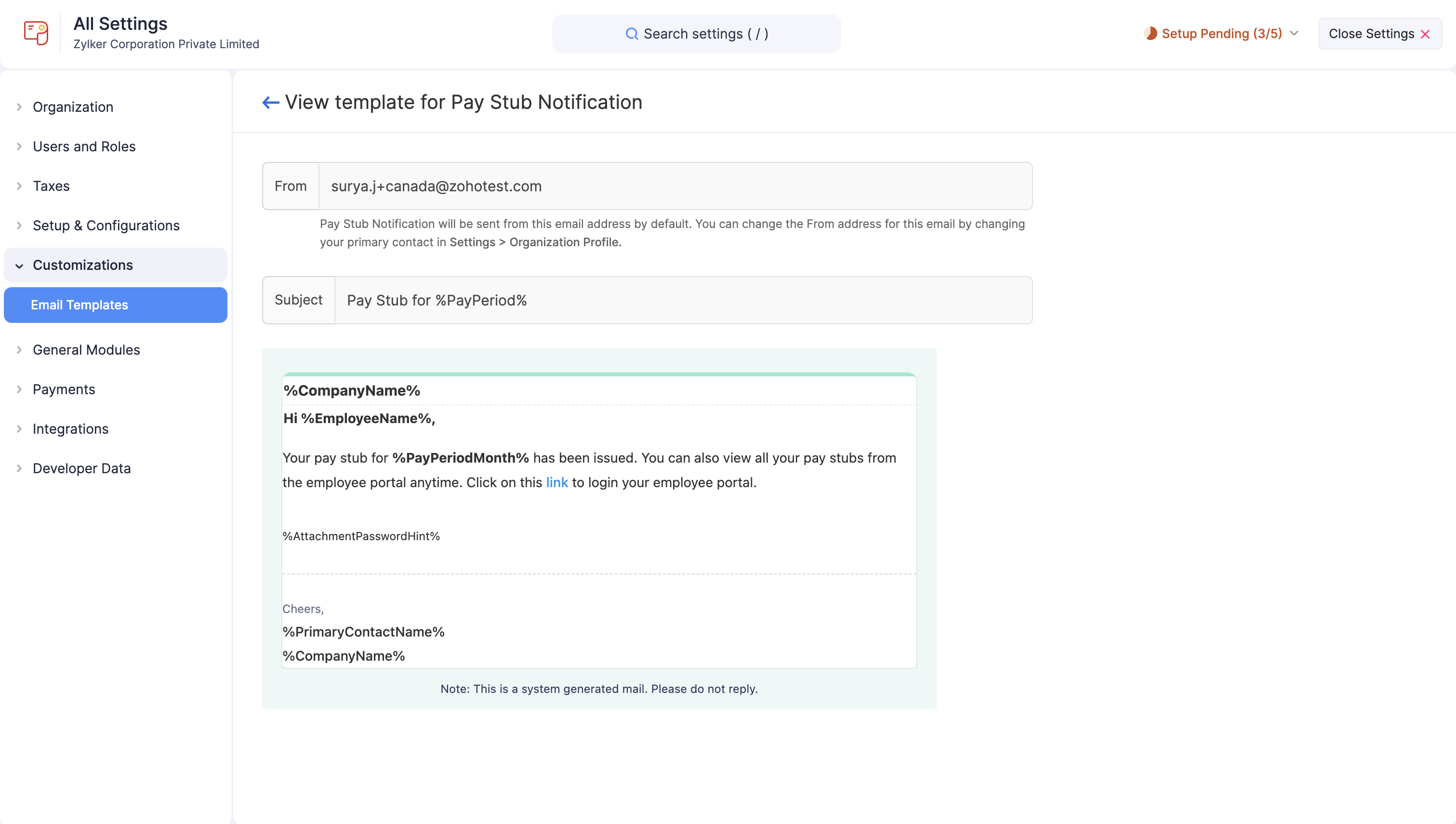Click the back arrow to leave template view
Image resolution: width=1456 pixels, height=824 pixels.
tap(270, 102)
